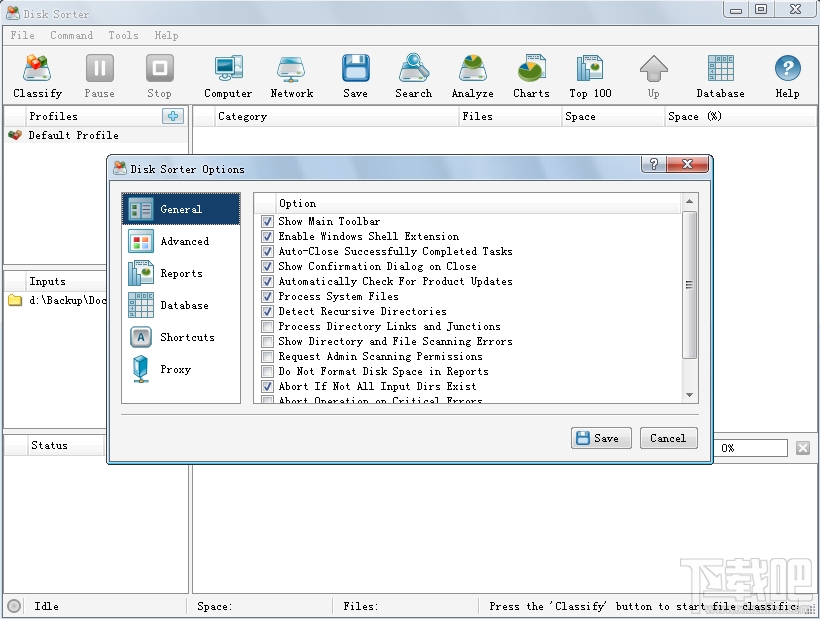Click the Option column header
The width and height of the screenshot is (820, 619).
478,203
